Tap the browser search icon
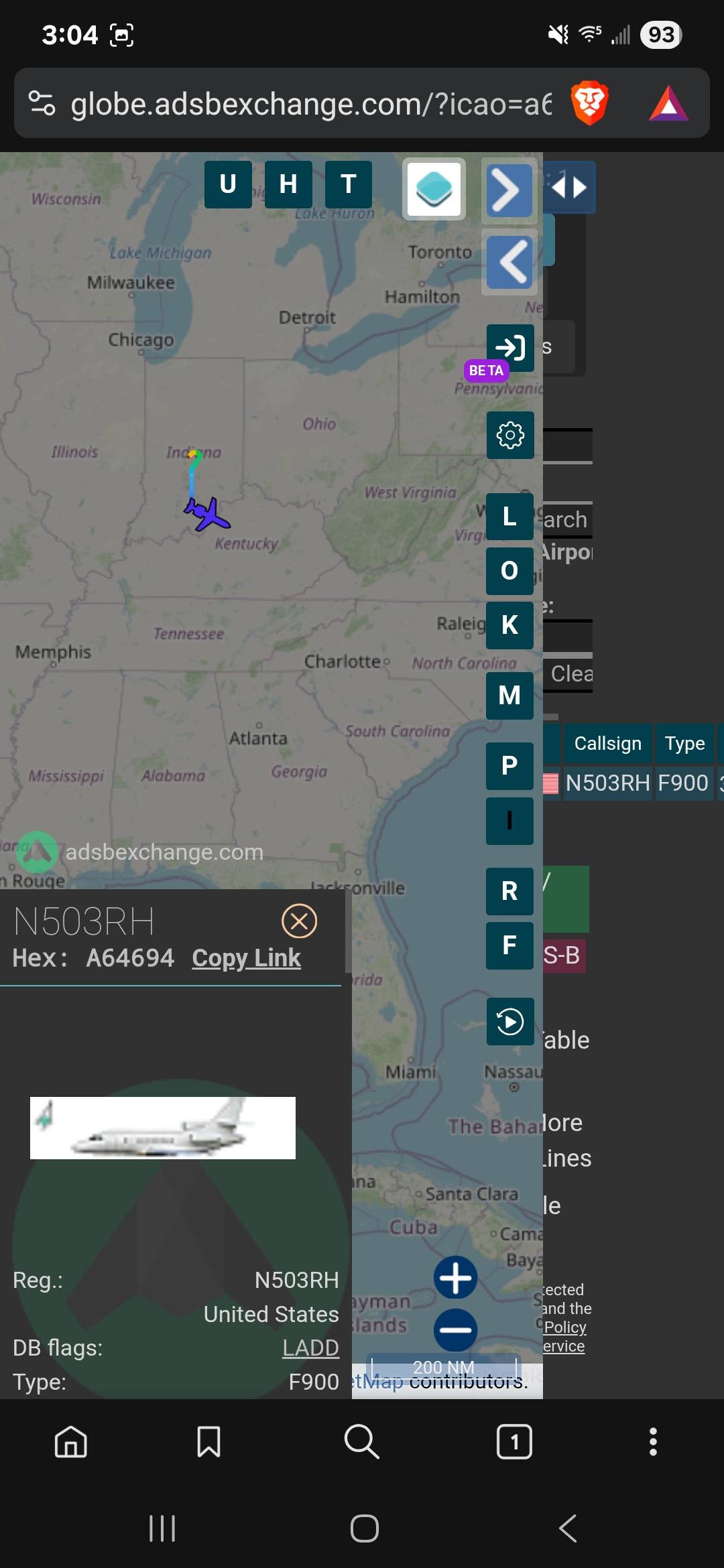 pyautogui.click(x=361, y=1441)
